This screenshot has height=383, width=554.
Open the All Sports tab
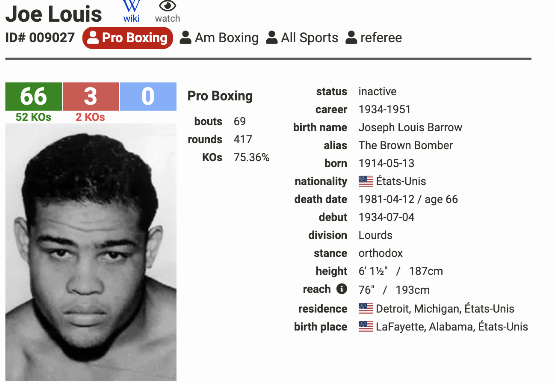302,38
